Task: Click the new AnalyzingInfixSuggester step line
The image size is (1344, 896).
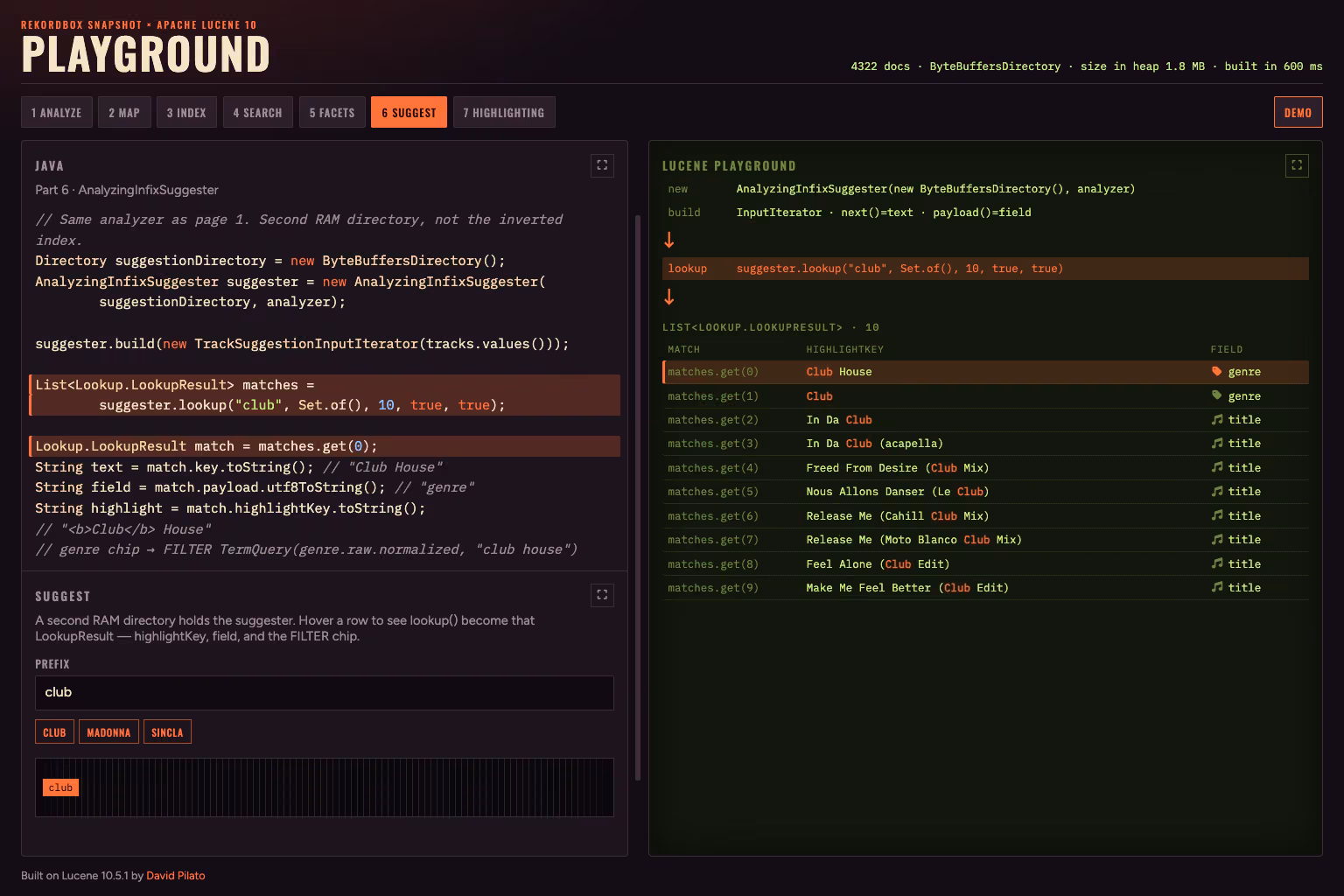Action: (985, 189)
